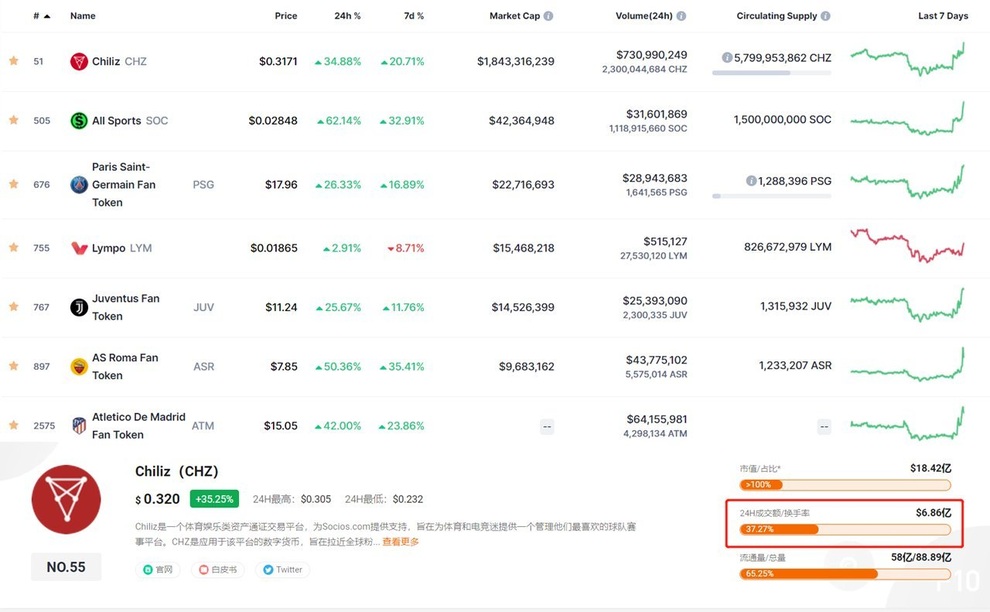Open the red Lympo 7-day sparkline

[x=908, y=246]
